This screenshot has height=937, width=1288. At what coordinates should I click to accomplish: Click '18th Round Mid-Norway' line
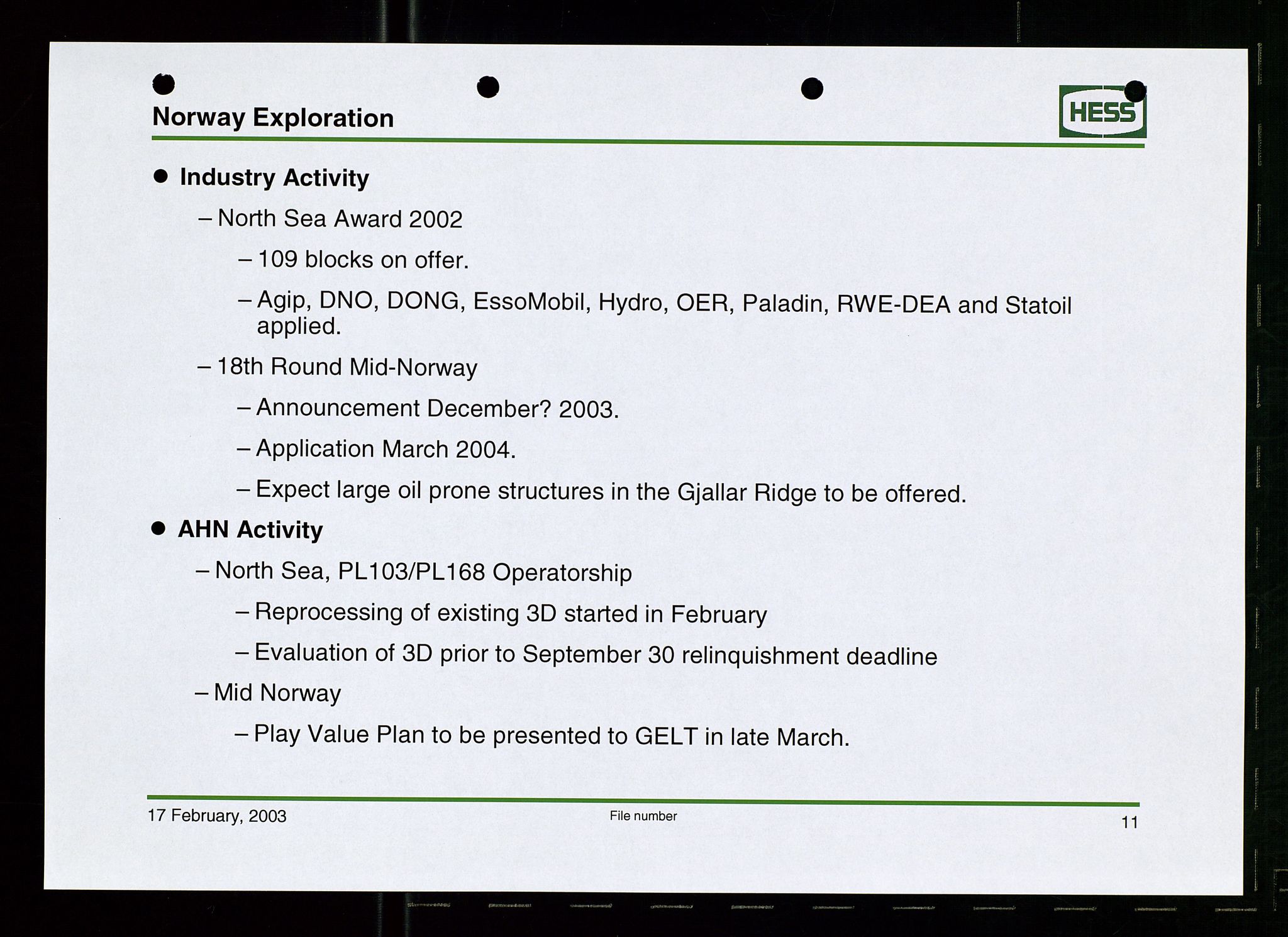[x=347, y=367]
